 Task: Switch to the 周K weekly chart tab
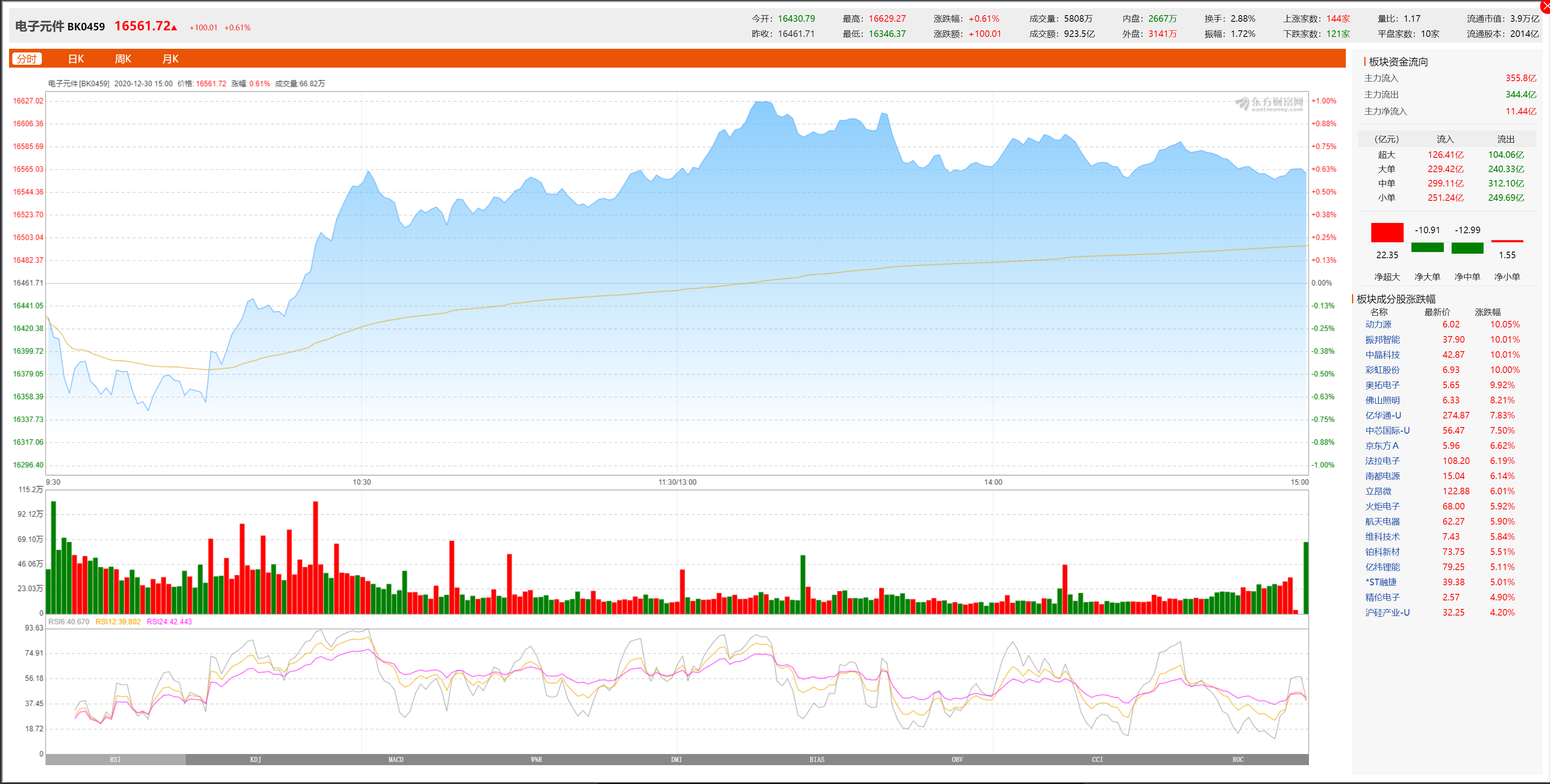pos(123,59)
